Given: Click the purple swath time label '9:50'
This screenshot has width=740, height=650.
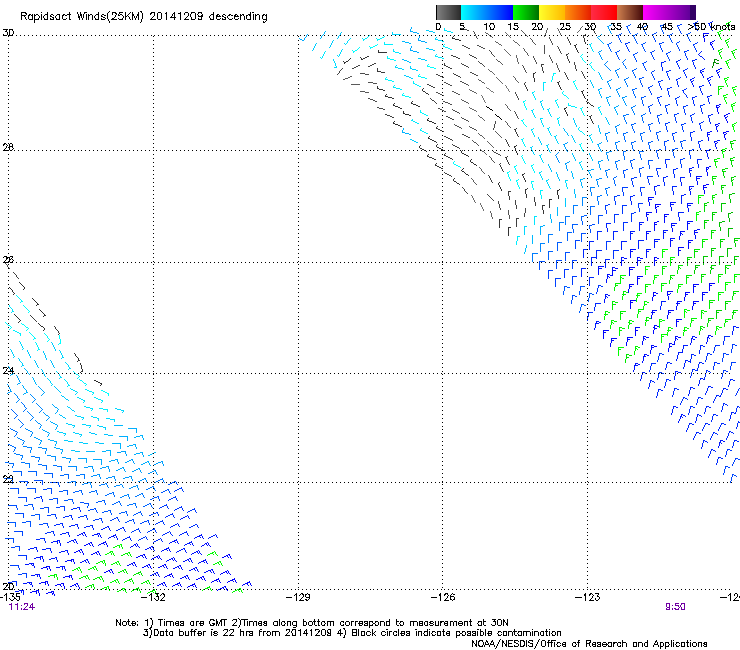Looking at the screenshot, I should click(675, 607).
